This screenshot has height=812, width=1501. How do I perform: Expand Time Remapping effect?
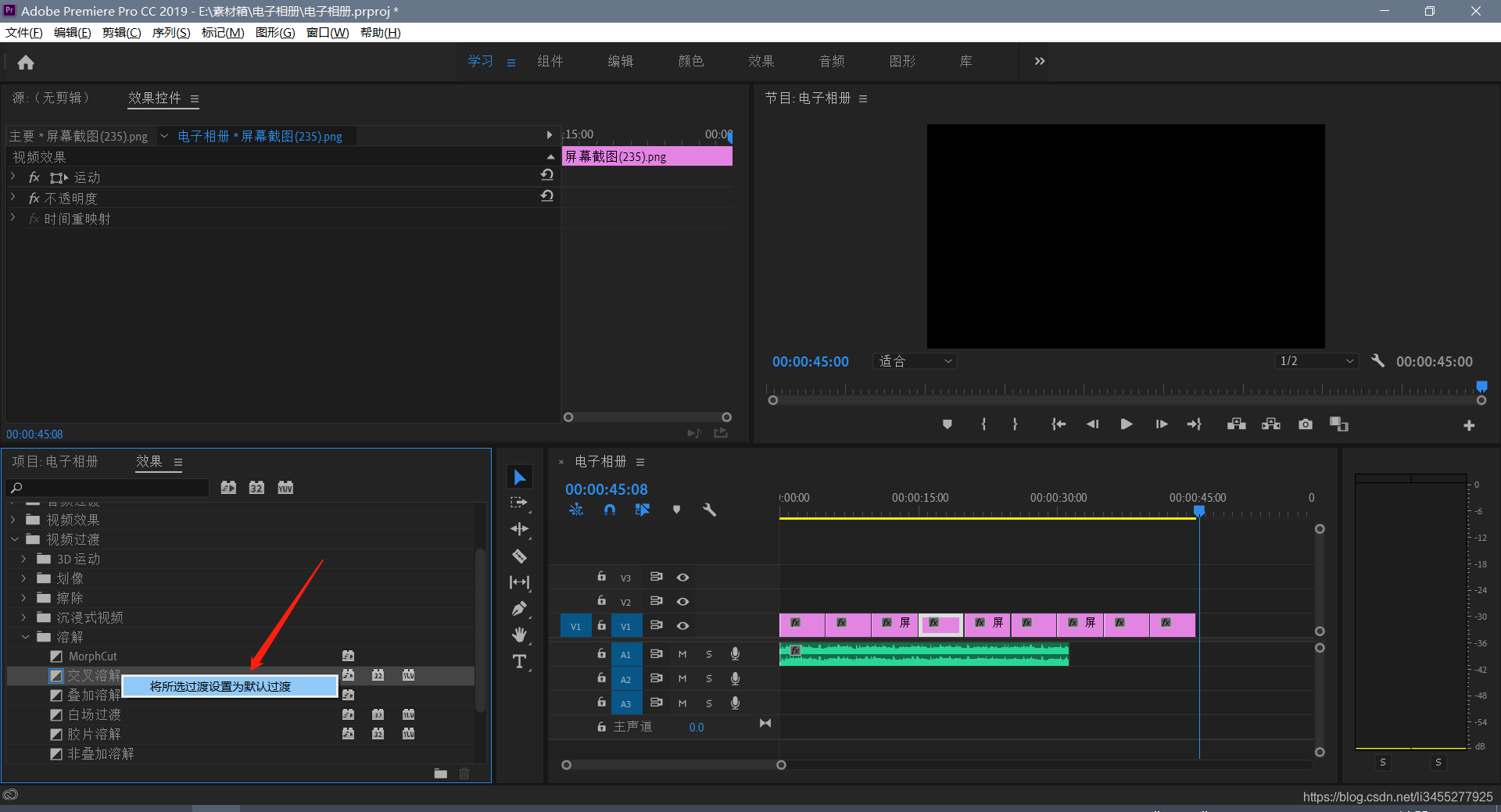pos(13,217)
